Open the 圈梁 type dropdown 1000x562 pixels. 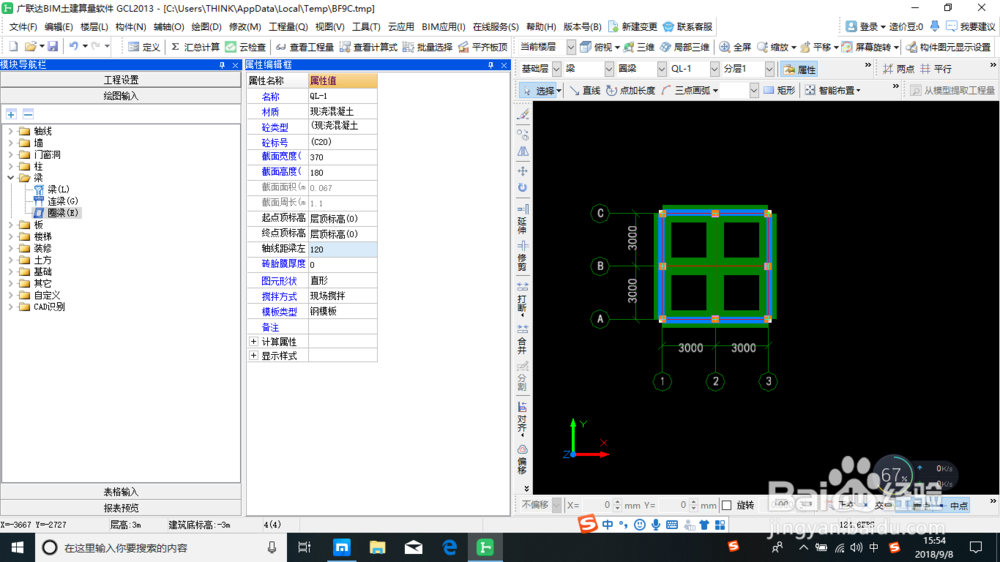click(x=661, y=69)
